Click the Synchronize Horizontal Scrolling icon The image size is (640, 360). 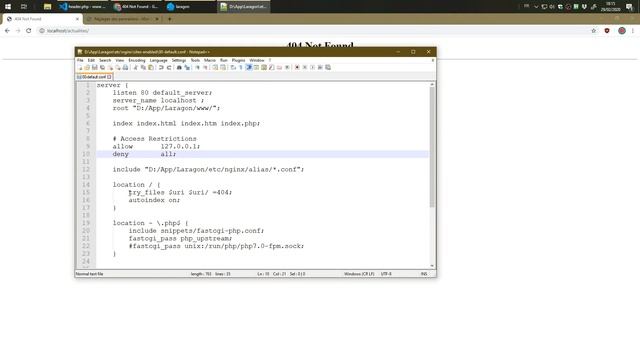[223, 67]
